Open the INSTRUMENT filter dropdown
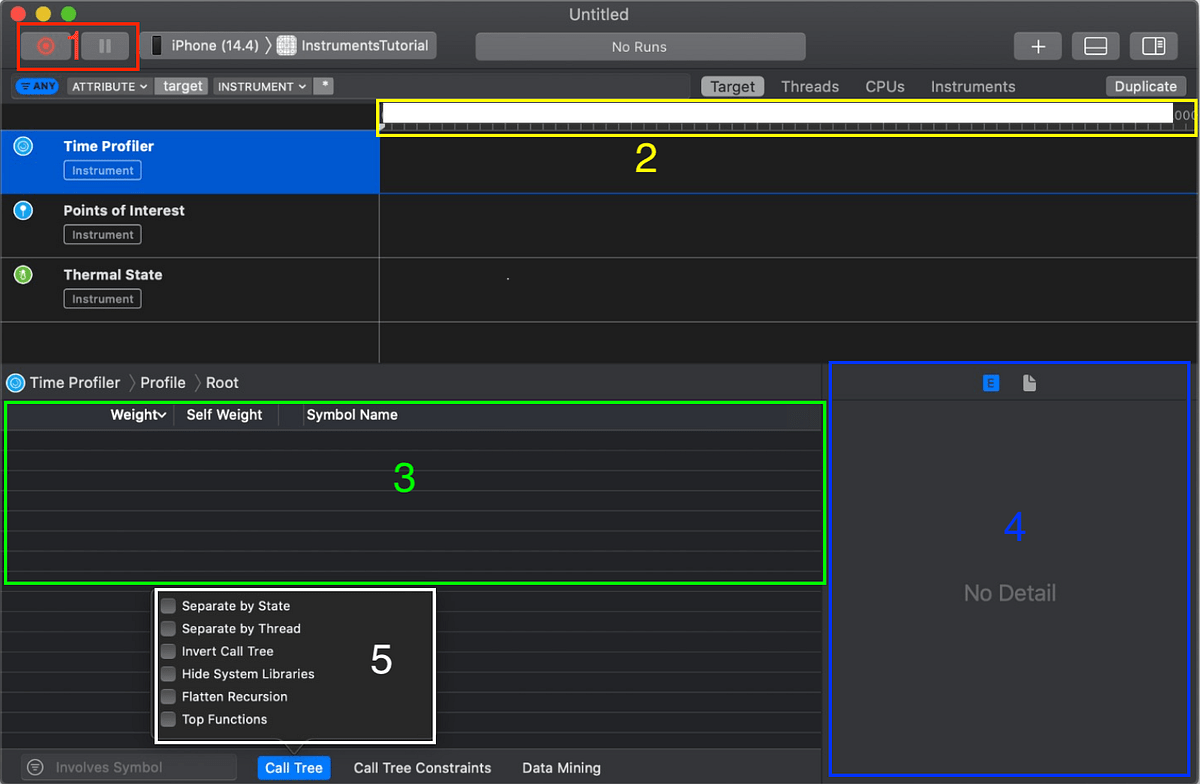 [261, 86]
